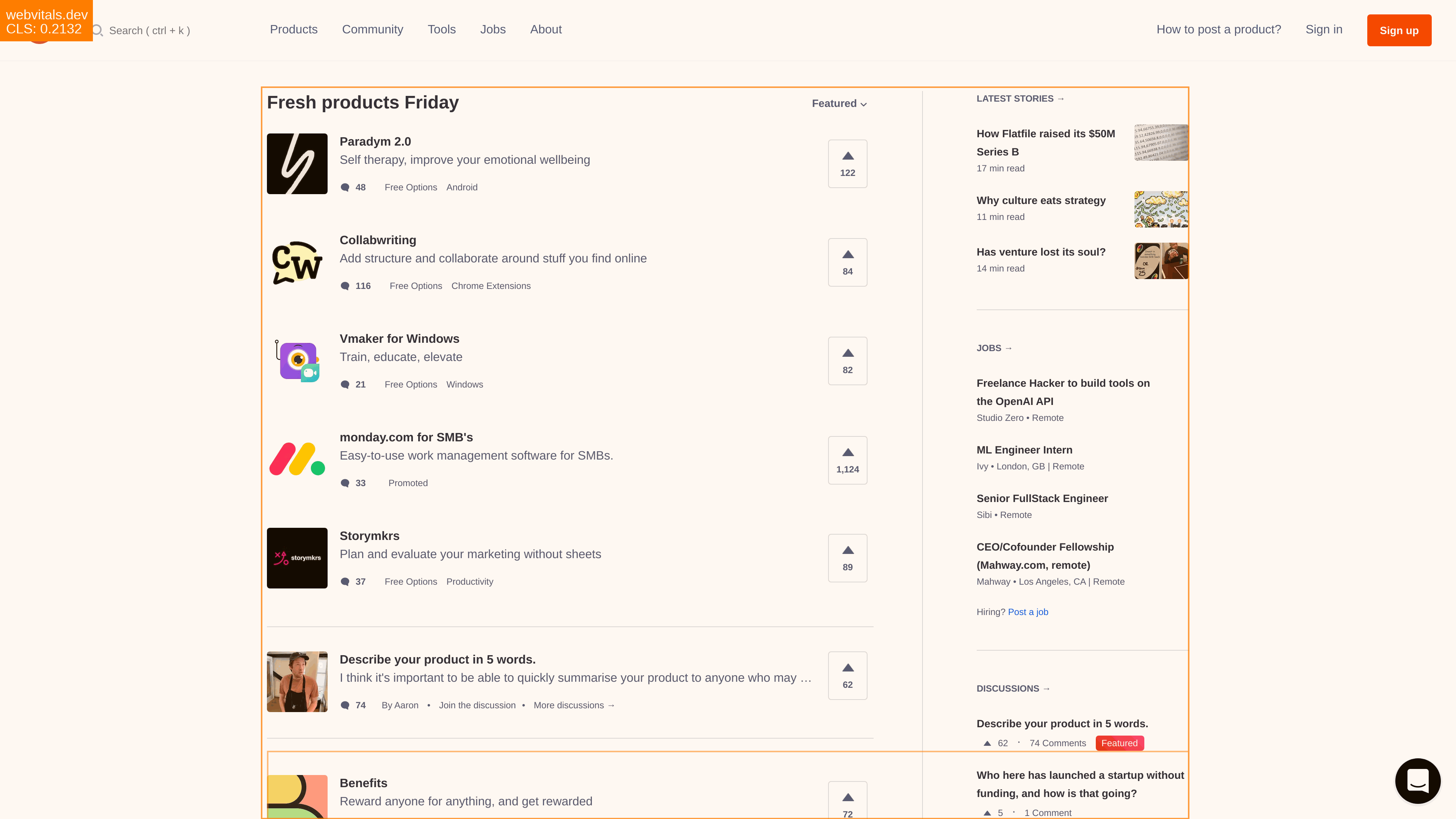Open the About menu
1456x819 pixels.
pos(546,30)
